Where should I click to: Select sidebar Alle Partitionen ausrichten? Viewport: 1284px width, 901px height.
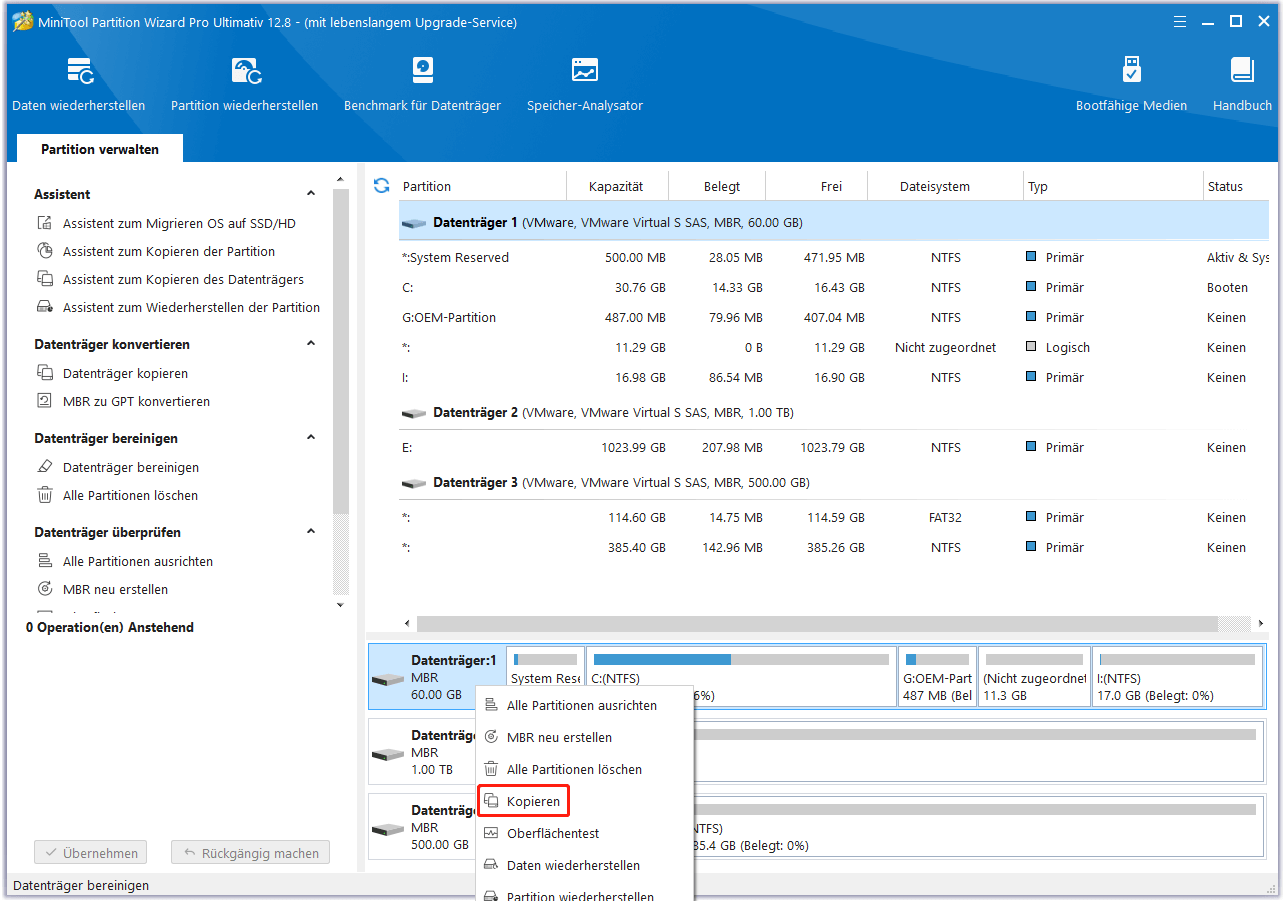point(137,562)
